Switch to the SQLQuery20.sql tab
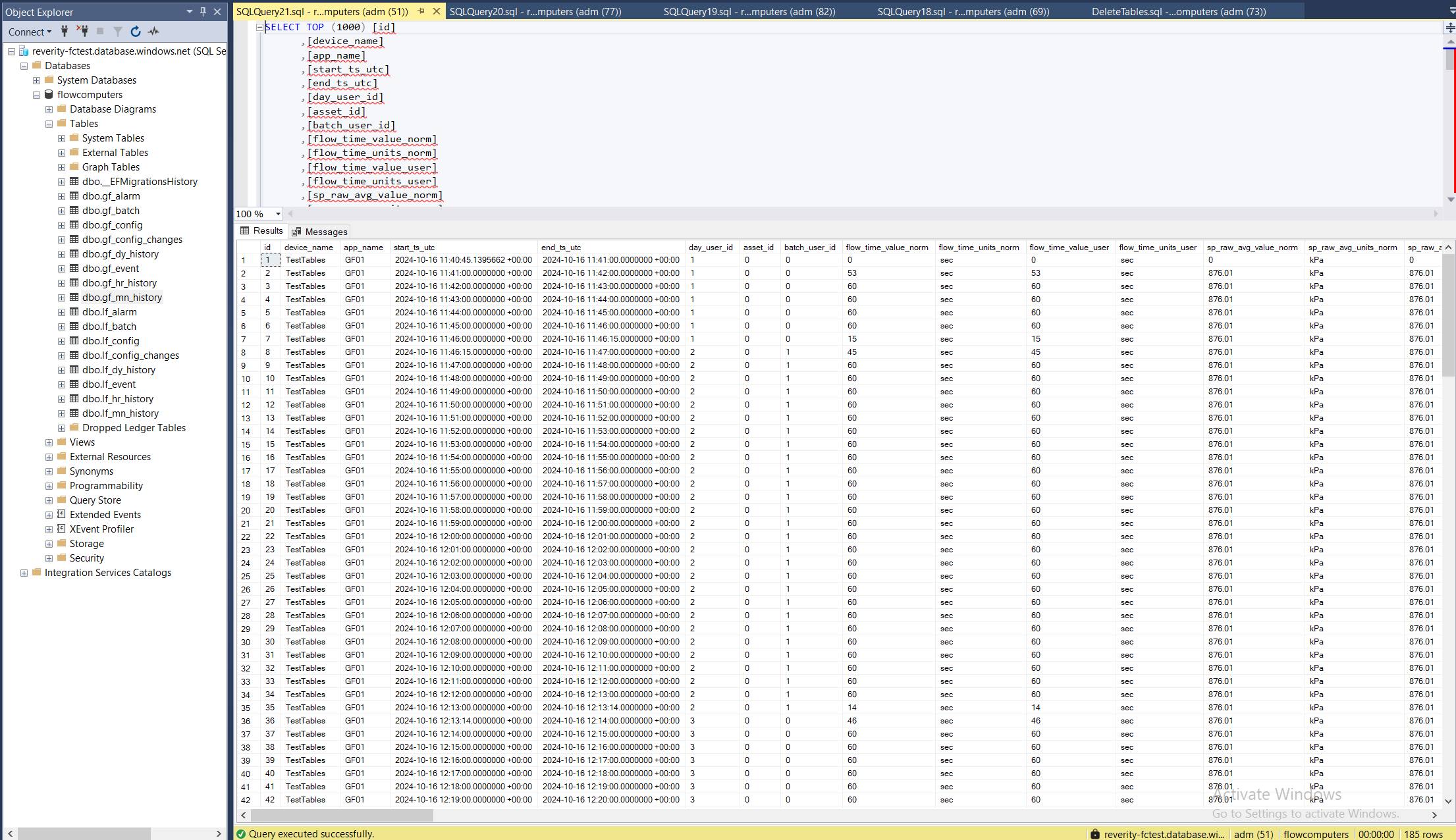This screenshot has height=840, width=1456. [x=535, y=11]
